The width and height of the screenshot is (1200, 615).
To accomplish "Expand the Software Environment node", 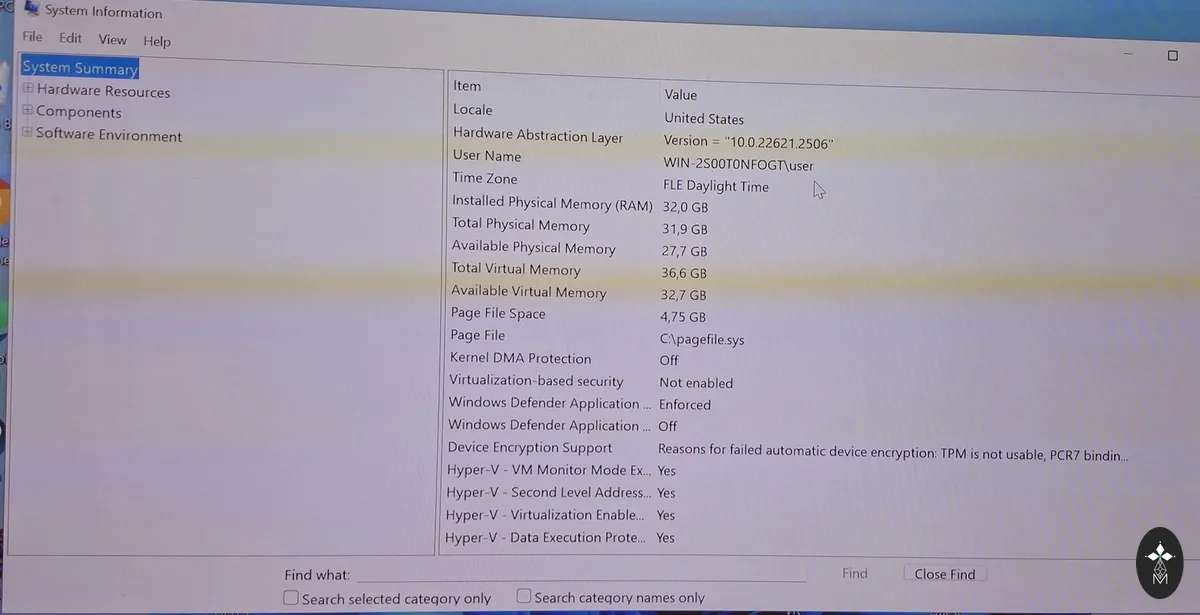I will pyautogui.click(x=28, y=132).
